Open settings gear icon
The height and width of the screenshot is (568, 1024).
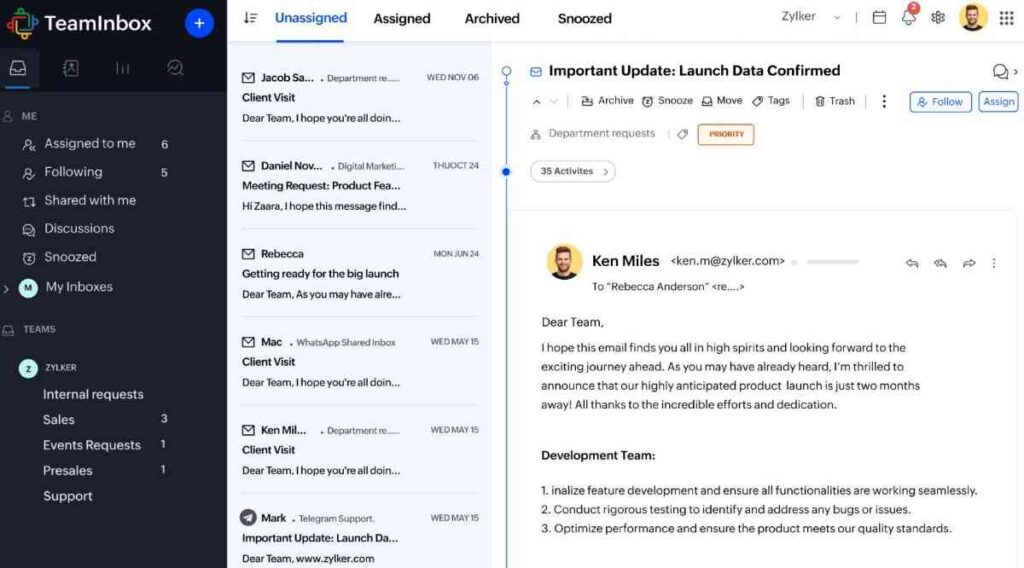[x=938, y=18]
